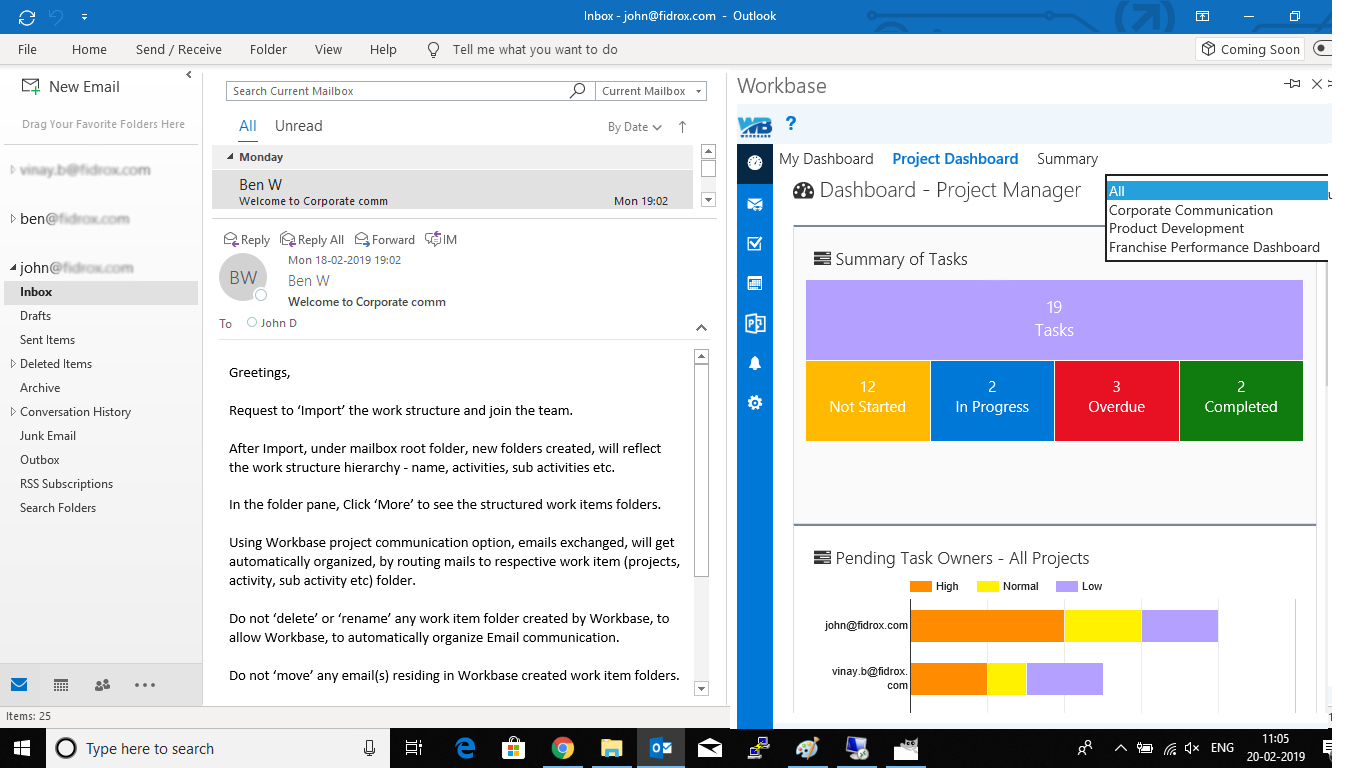Click the Coming Soon button
The height and width of the screenshot is (768, 1366).
coord(1250,49)
